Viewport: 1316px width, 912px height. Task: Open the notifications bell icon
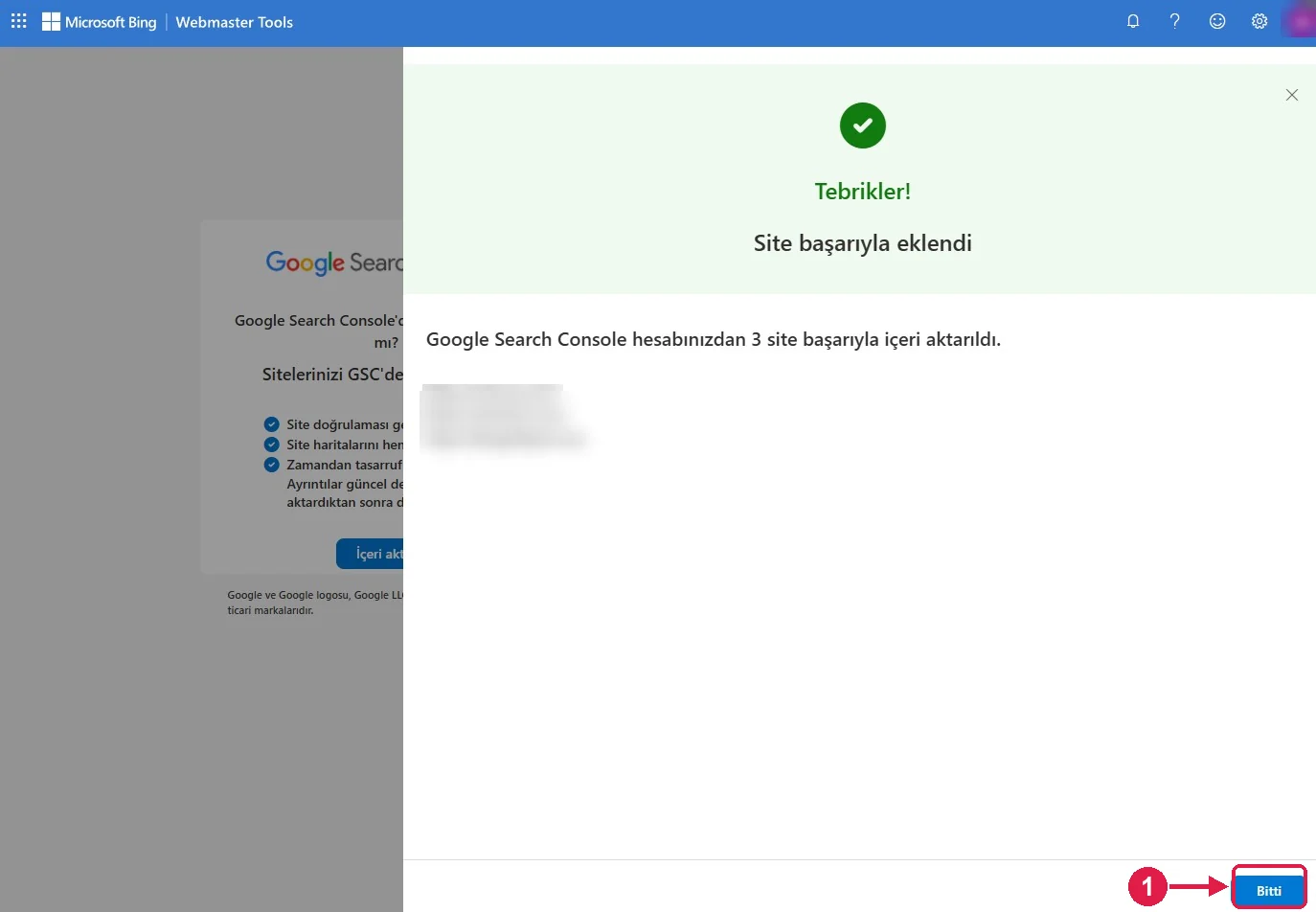[x=1133, y=21]
